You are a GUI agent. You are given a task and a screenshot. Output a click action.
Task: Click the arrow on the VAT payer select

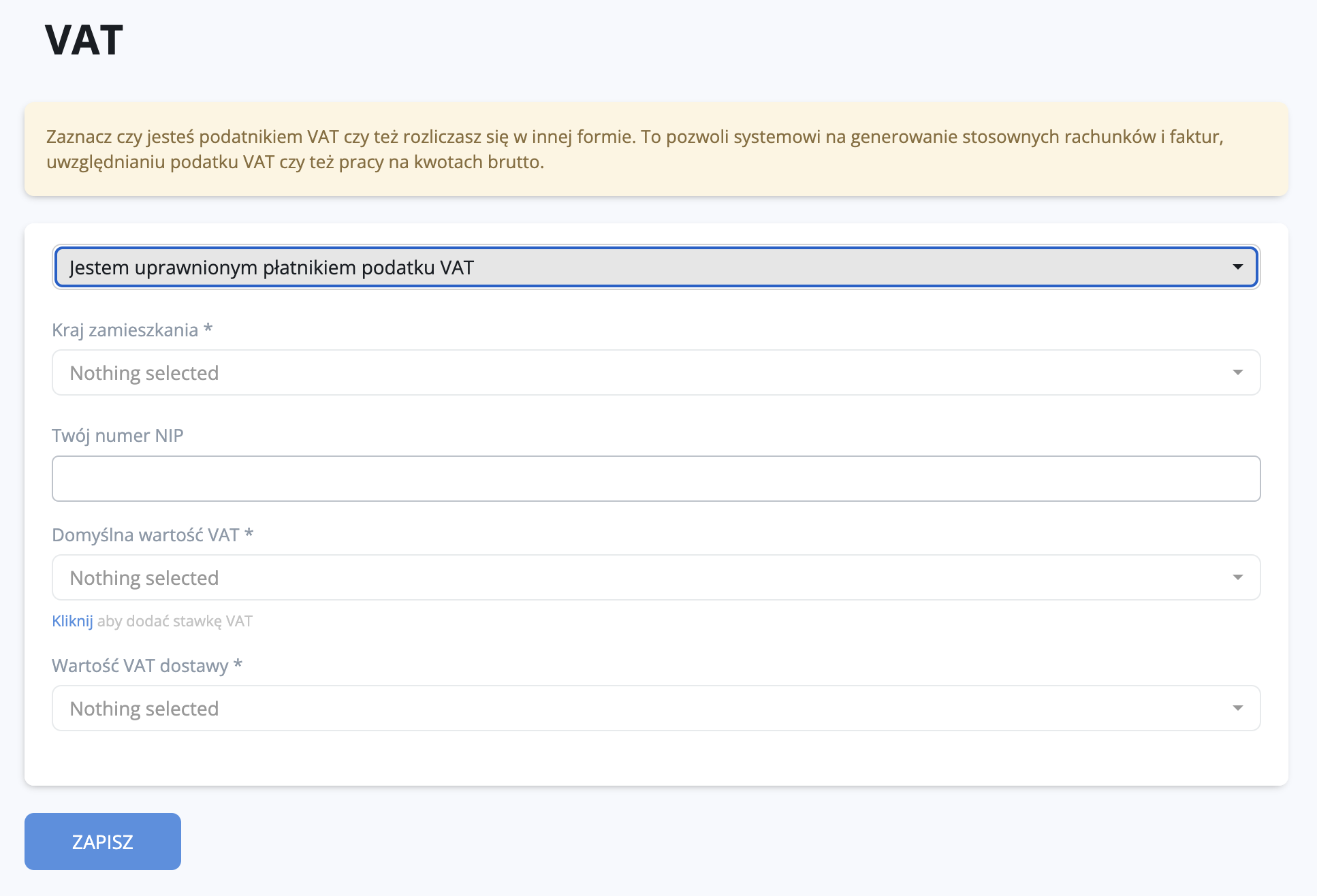(1237, 267)
